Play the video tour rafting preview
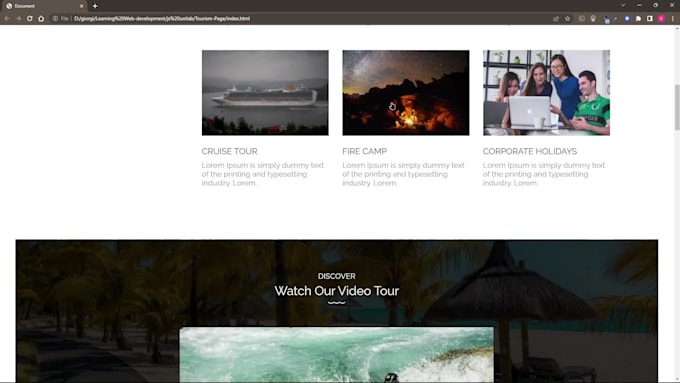 (337, 355)
